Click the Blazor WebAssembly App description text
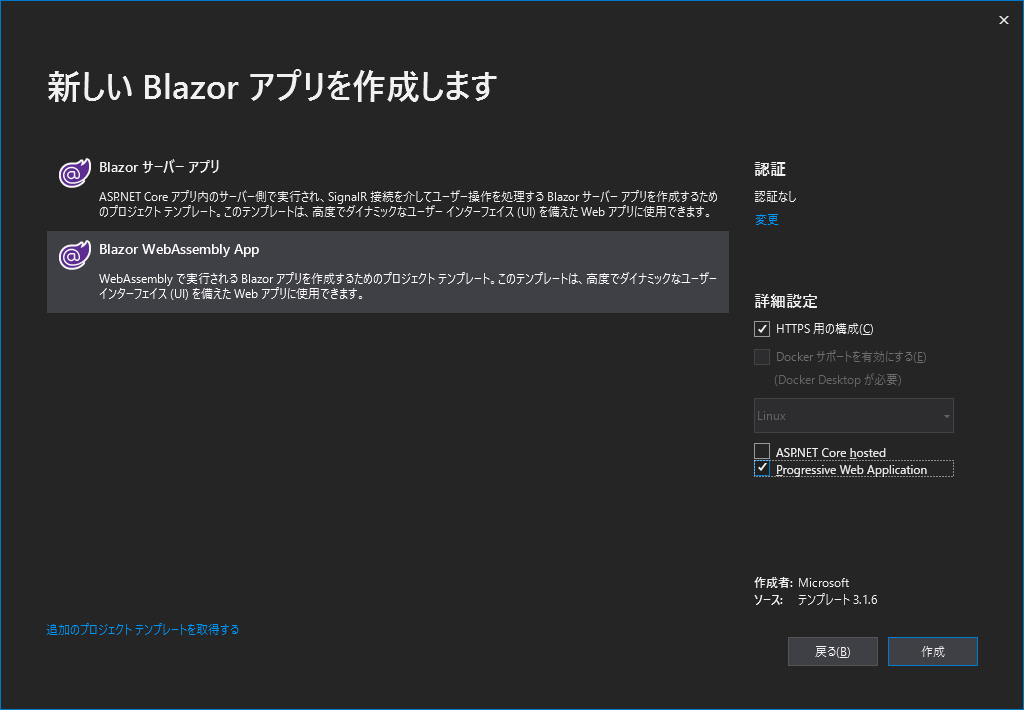Viewport: 1024px width, 710px height. pos(408,286)
